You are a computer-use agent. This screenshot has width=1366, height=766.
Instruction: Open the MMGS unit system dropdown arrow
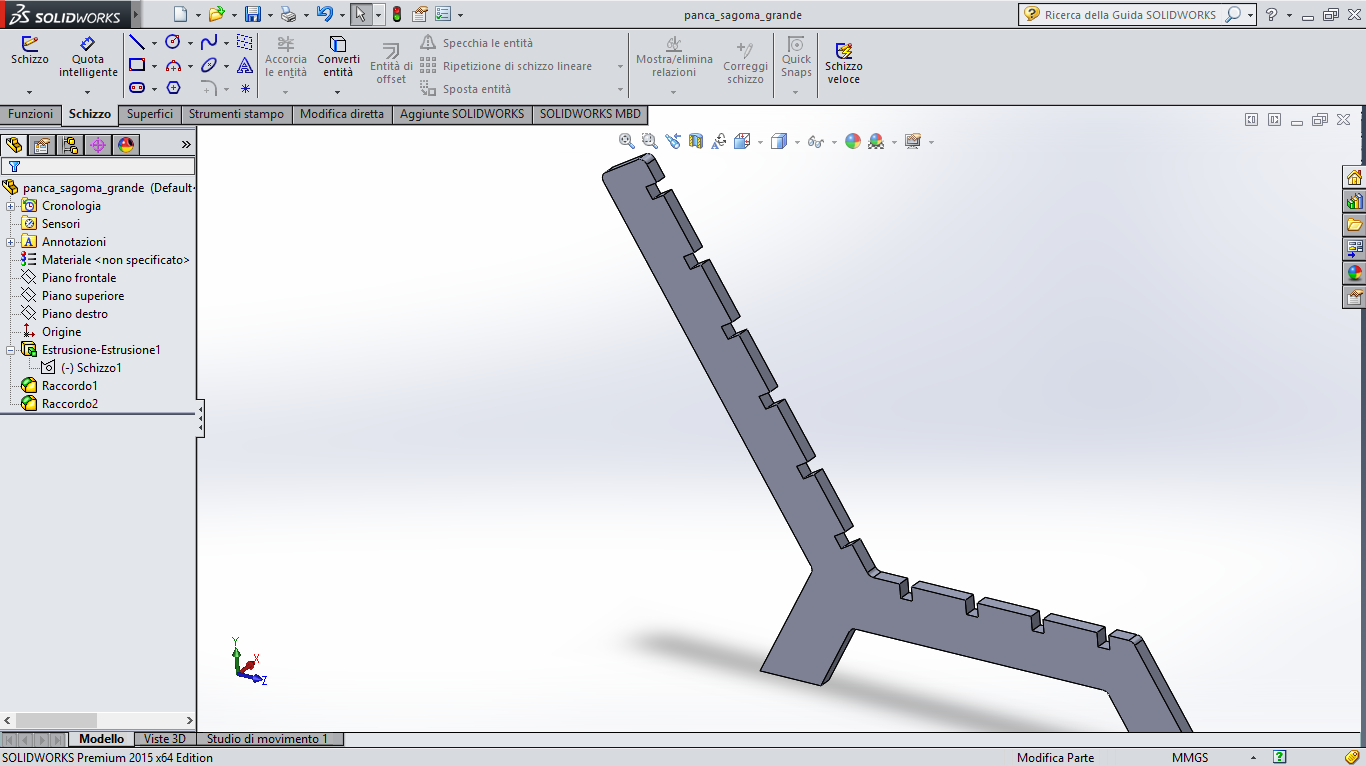click(1255, 757)
